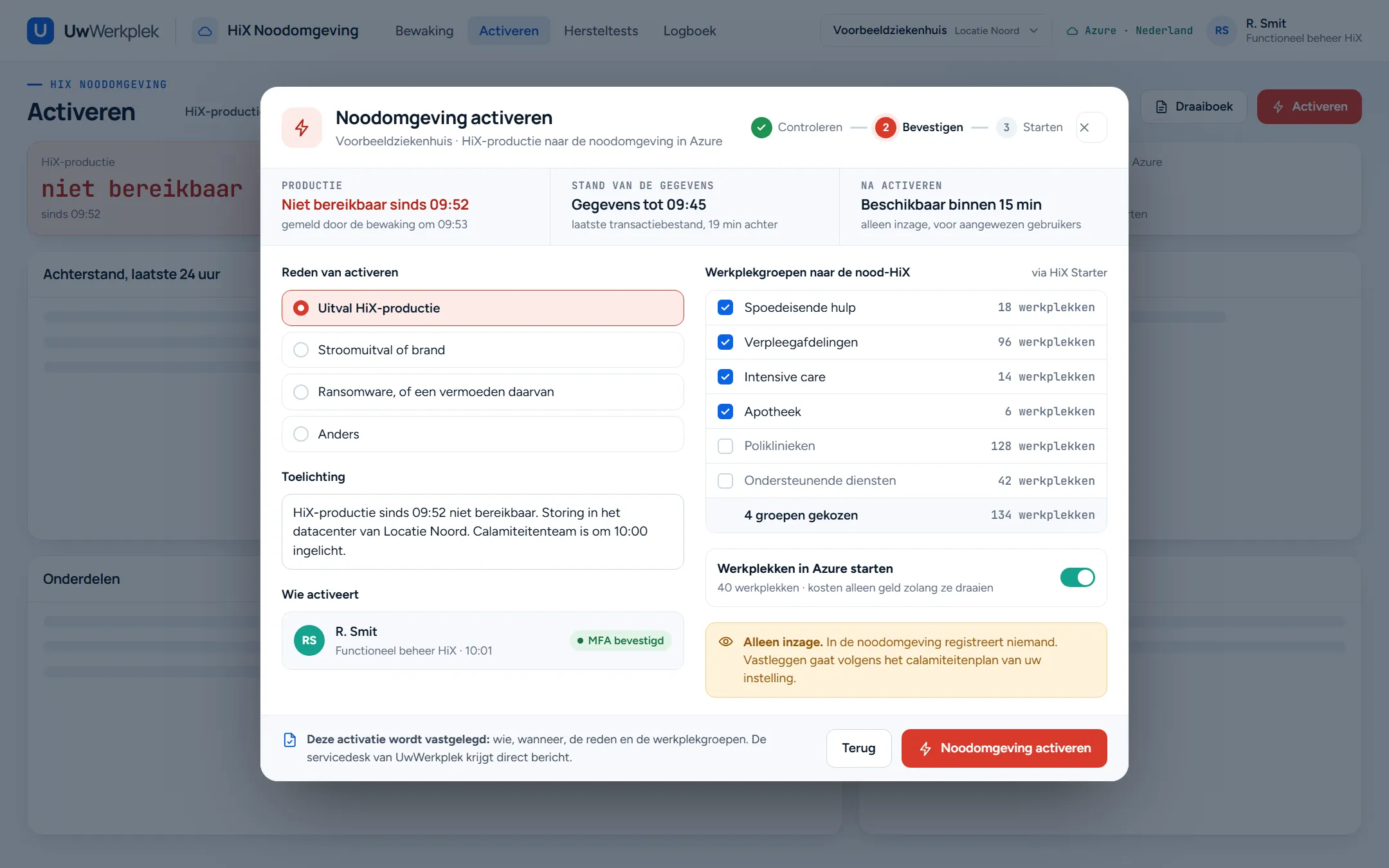This screenshot has width=1389, height=868.
Task: Check Ondersteunende diensten group
Action: click(x=725, y=481)
